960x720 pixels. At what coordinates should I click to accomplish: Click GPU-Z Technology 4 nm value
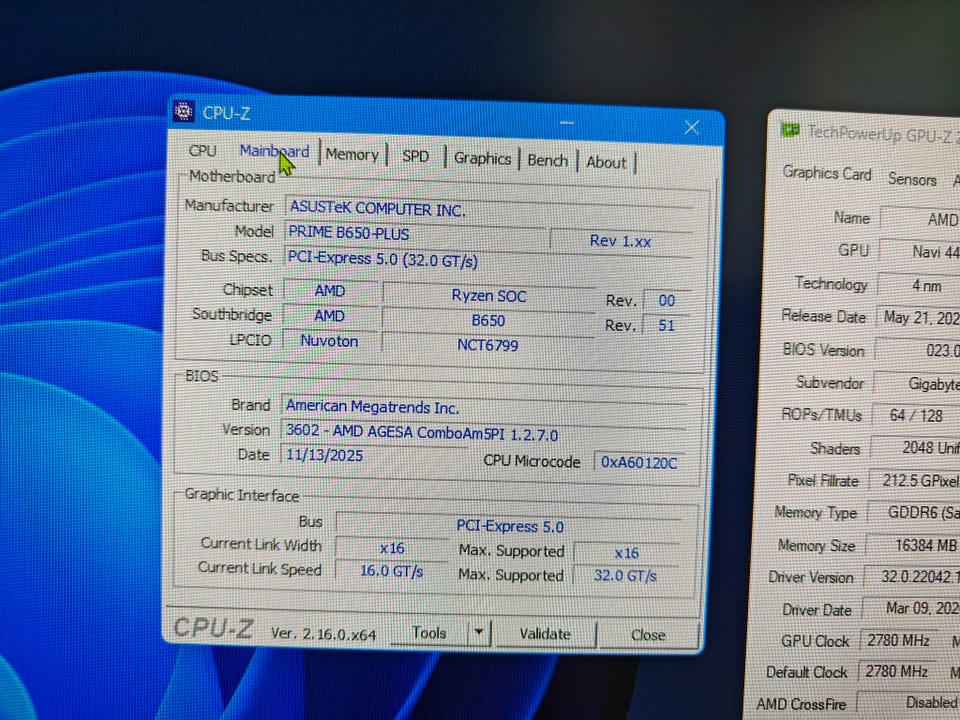click(x=919, y=285)
